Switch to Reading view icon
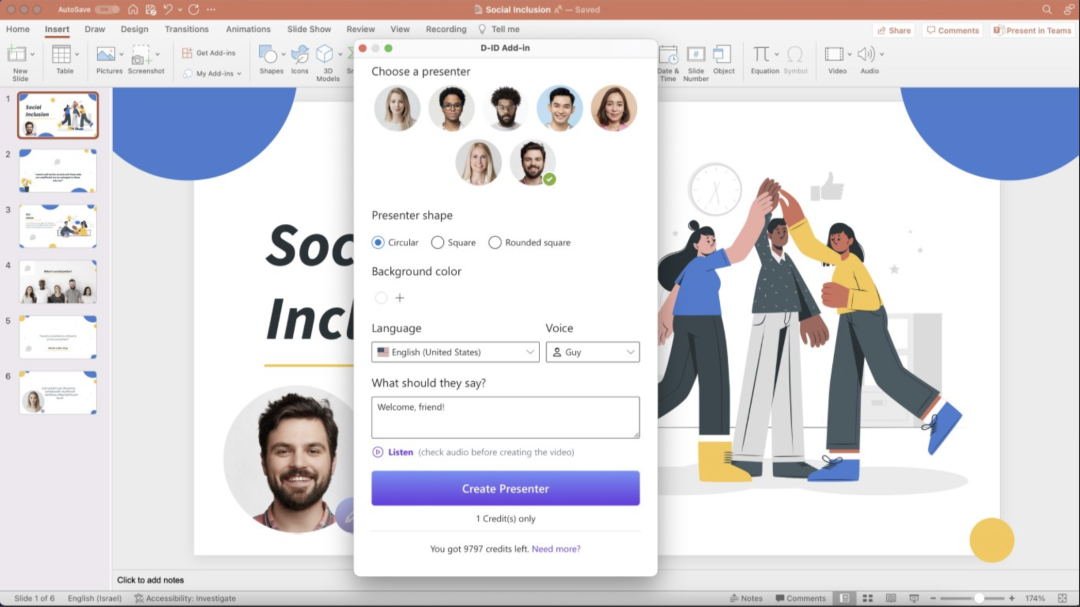The height and width of the screenshot is (607, 1080). tap(891, 598)
